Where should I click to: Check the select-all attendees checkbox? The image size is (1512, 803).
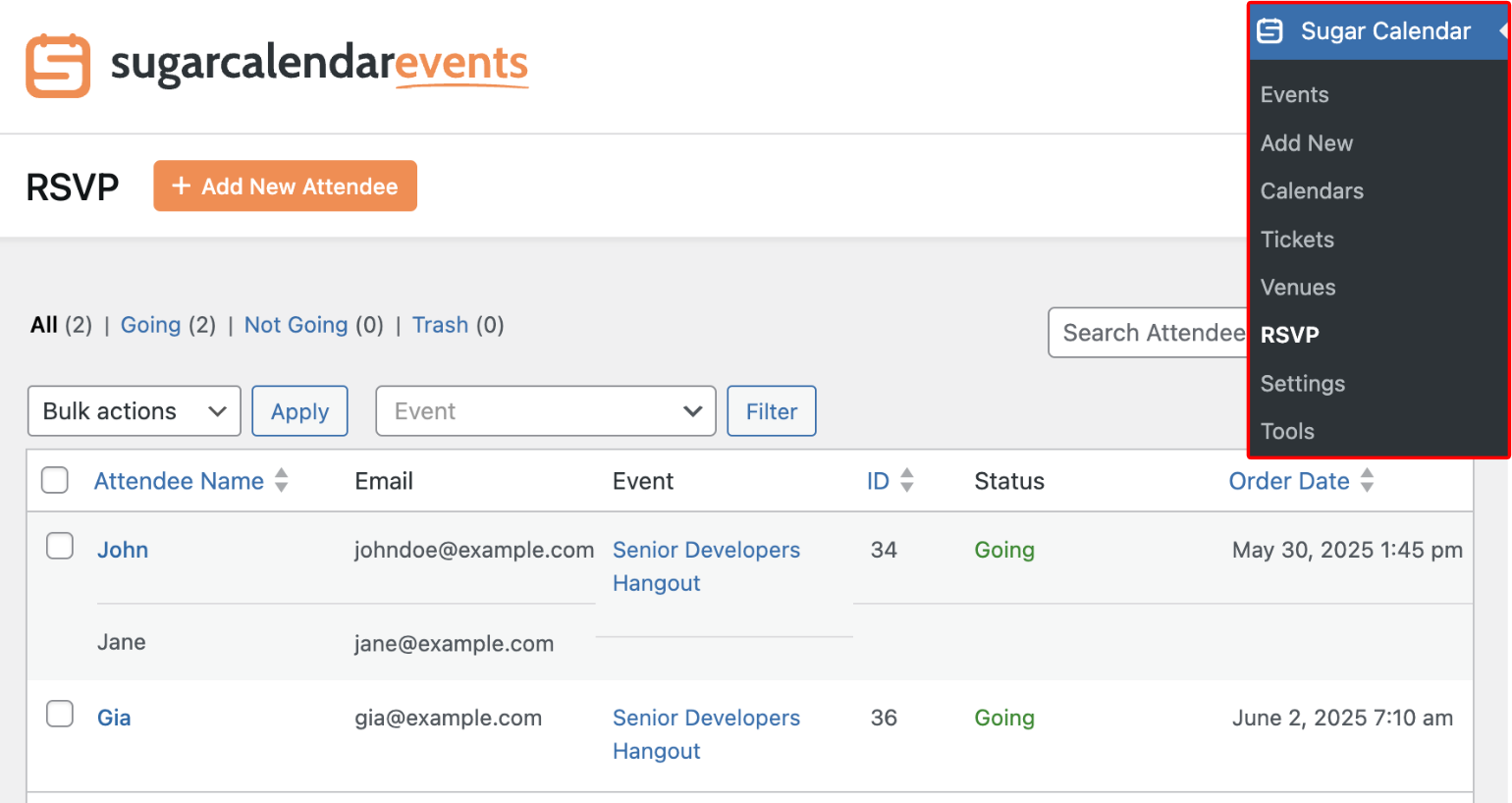55,480
